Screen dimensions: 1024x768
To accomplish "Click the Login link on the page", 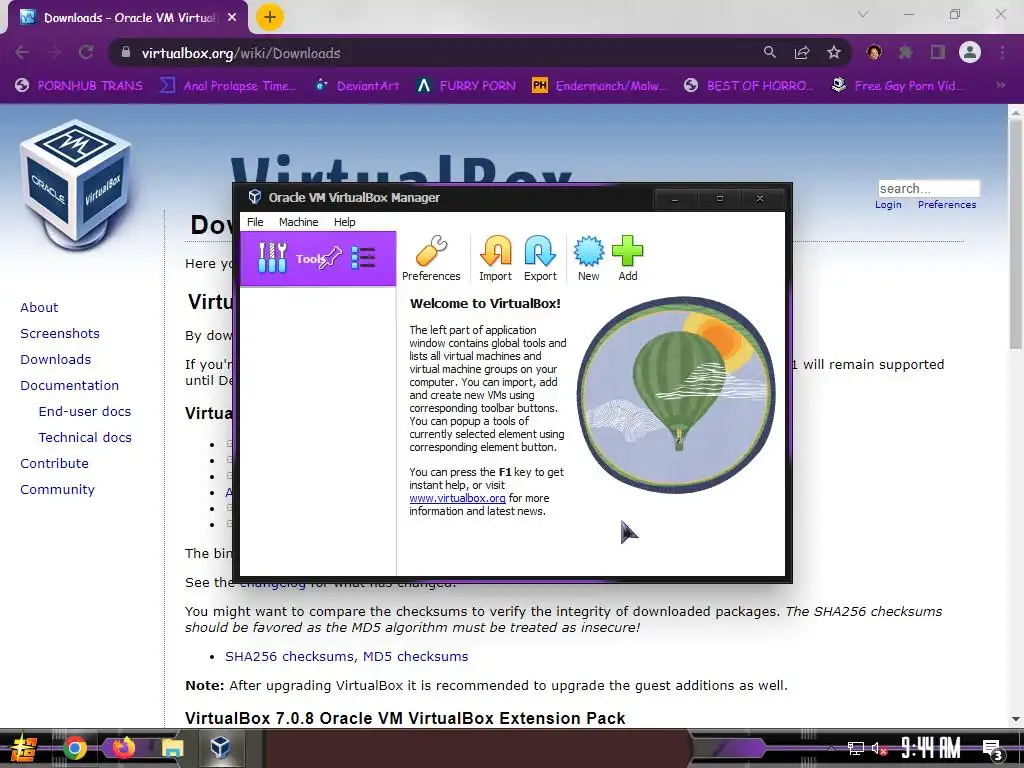I will click(888, 204).
